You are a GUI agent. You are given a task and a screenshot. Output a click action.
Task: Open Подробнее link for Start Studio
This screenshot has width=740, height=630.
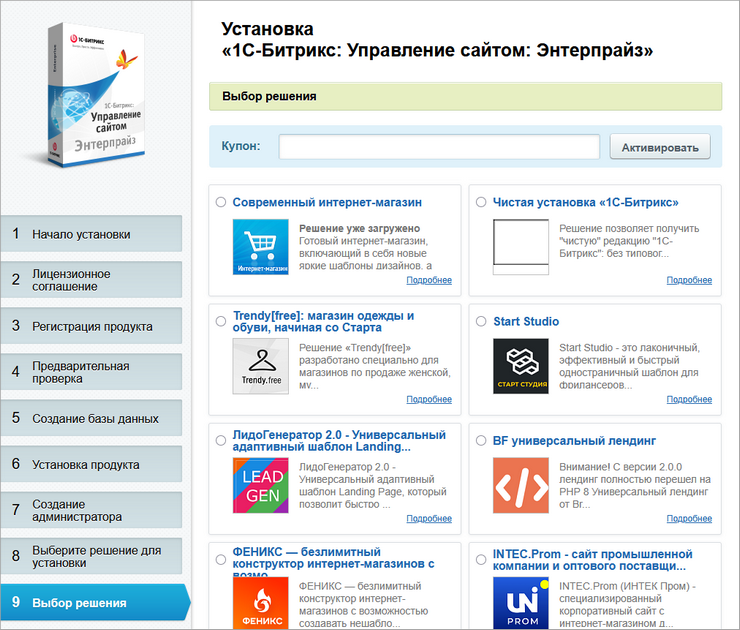click(x=689, y=399)
